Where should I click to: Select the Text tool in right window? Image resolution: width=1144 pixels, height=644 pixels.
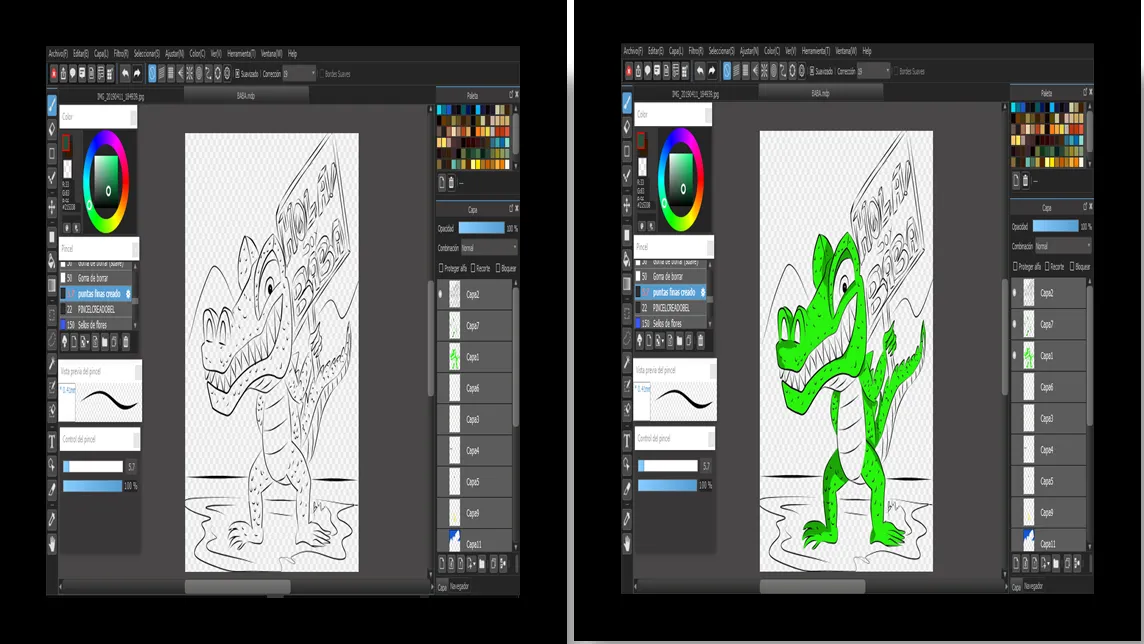tap(627, 440)
